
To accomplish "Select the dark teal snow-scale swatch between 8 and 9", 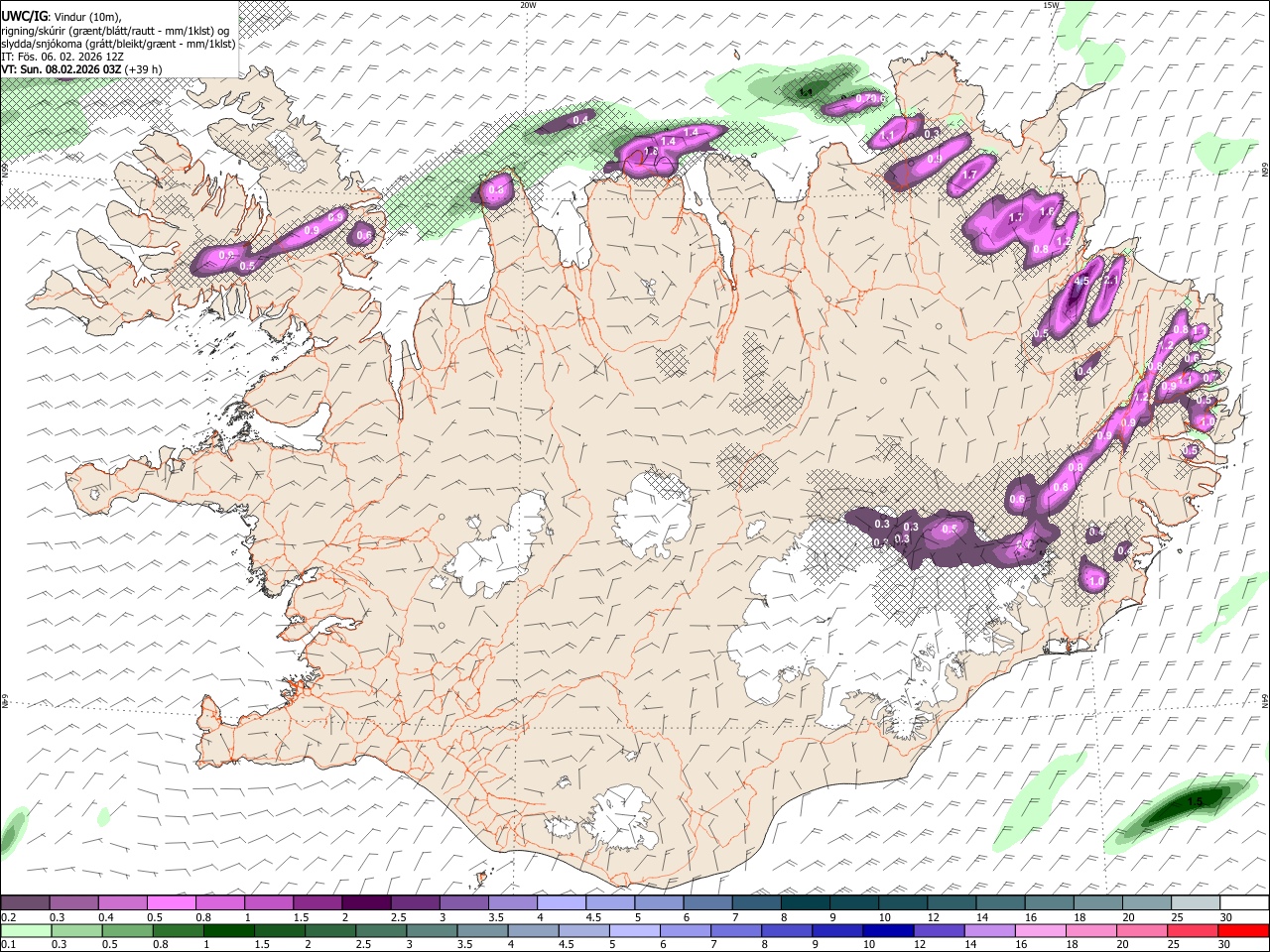I will (x=806, y=902).
